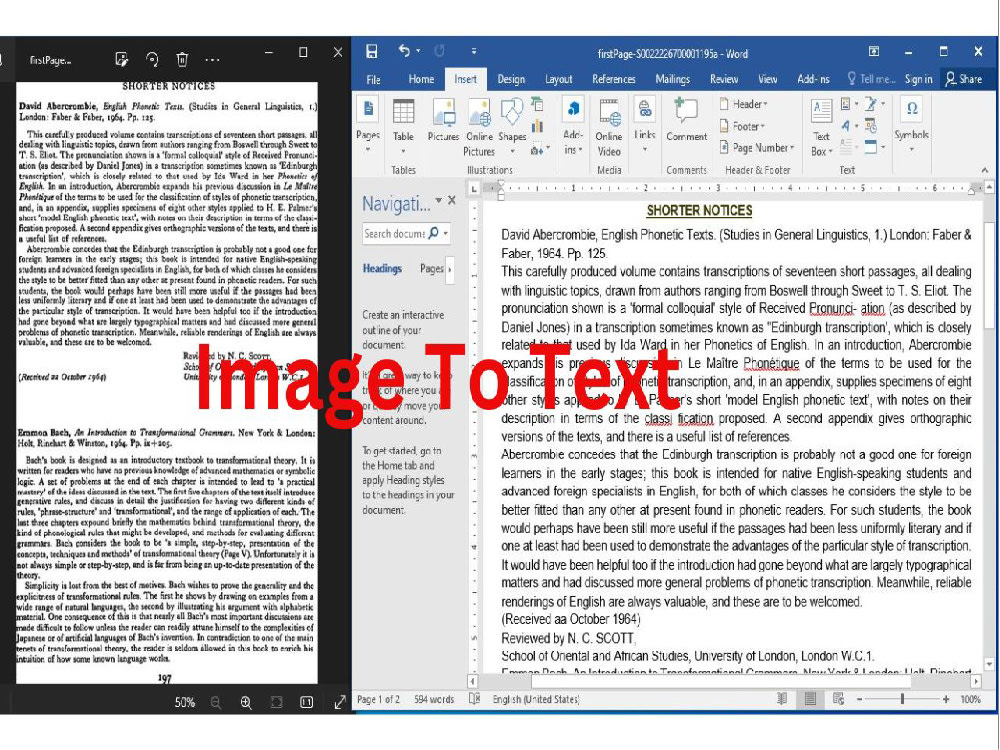1000x750 pixels.
Task: Click the Date and Time icon in Text group
Action: (871, 126)
